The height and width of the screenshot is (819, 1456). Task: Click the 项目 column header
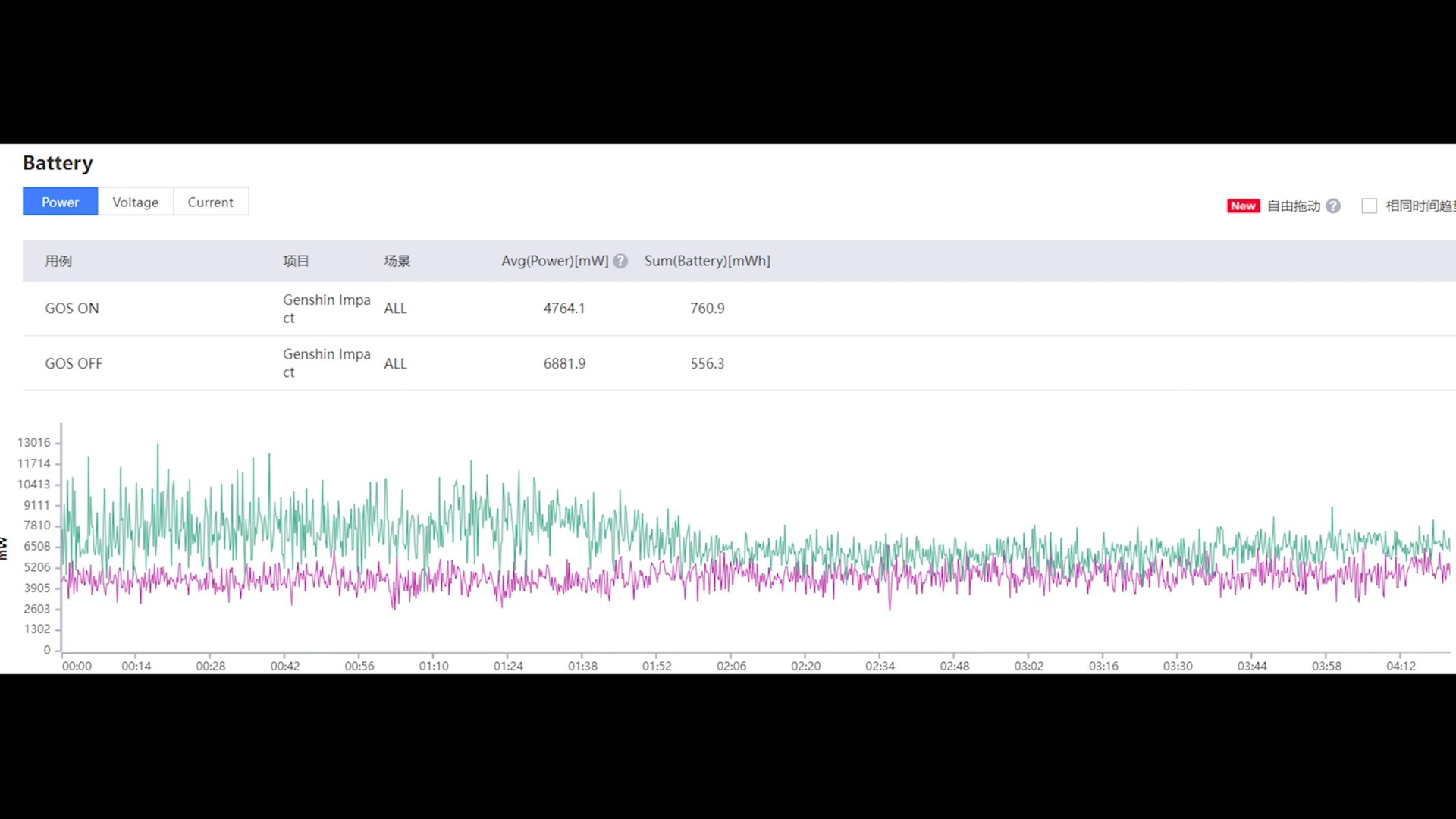point(296,261)
